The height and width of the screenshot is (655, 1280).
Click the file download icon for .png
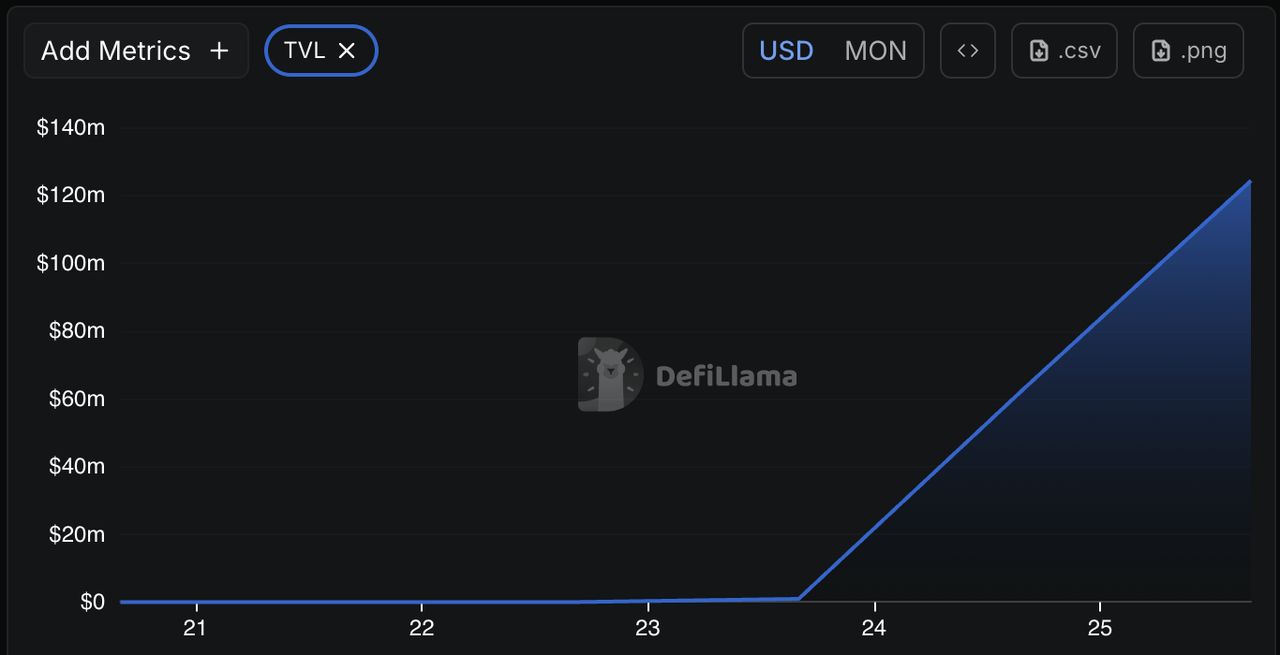point(1161,51)
